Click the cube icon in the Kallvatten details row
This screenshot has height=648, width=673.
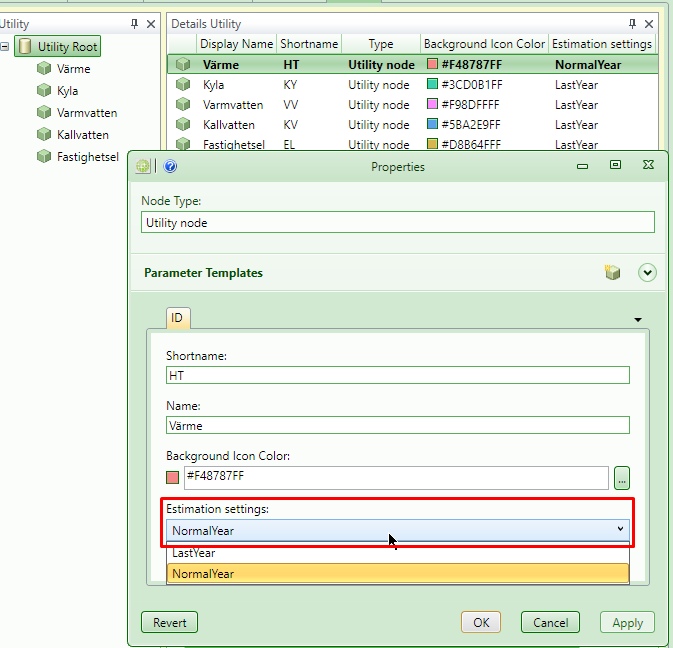183,124
